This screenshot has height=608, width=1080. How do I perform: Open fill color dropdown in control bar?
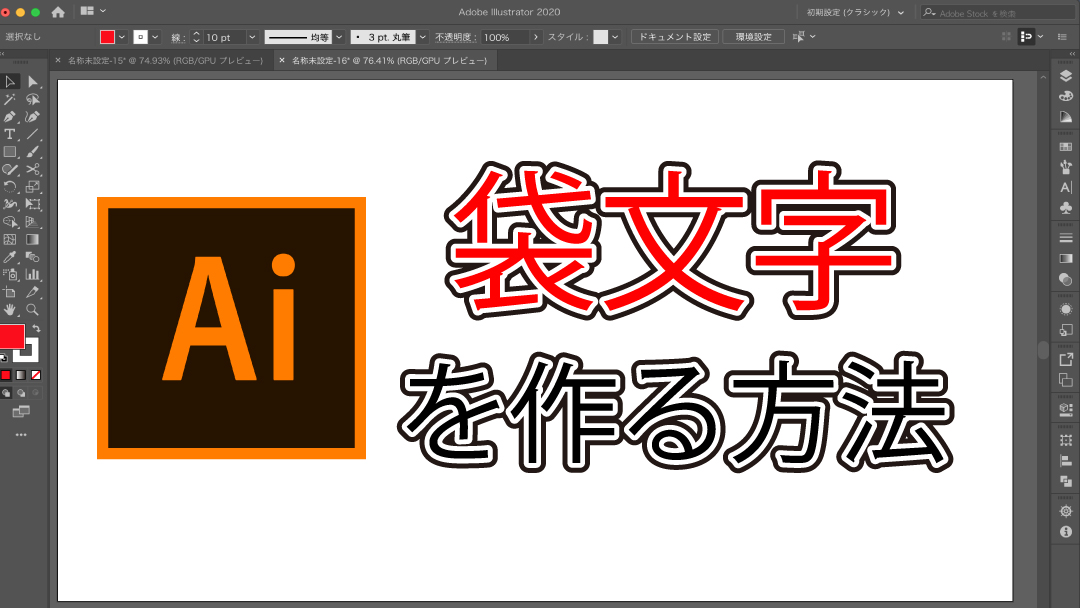click(122, 37)
